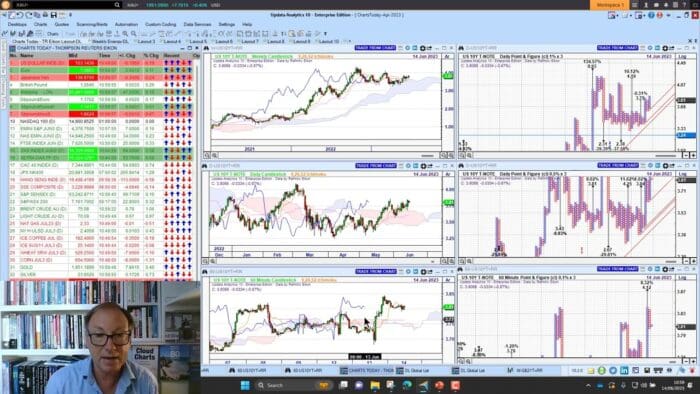700x394 pixels.
Task: Open the Data Services menu
Action: click(197, 24)
